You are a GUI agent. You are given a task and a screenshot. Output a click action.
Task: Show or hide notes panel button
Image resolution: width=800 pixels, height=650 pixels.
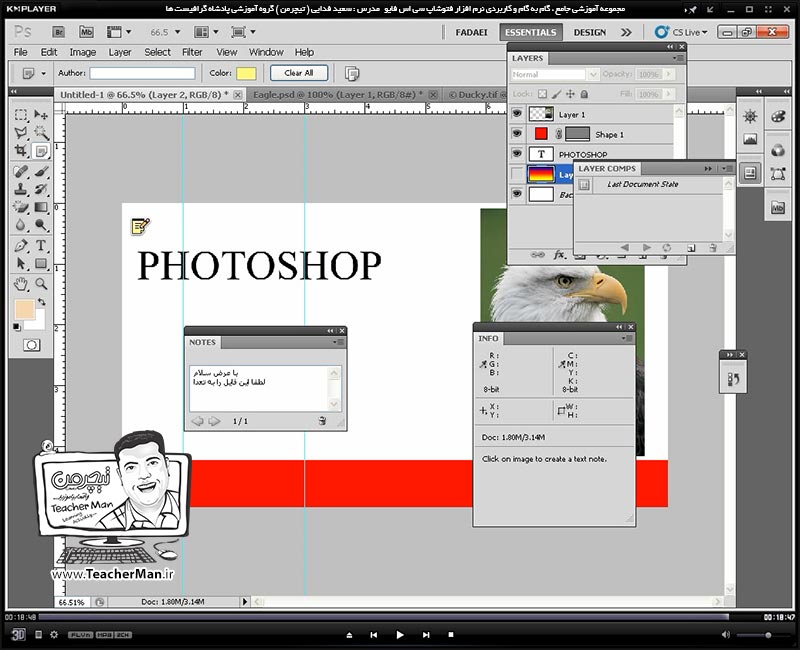(x=352, y=73)
